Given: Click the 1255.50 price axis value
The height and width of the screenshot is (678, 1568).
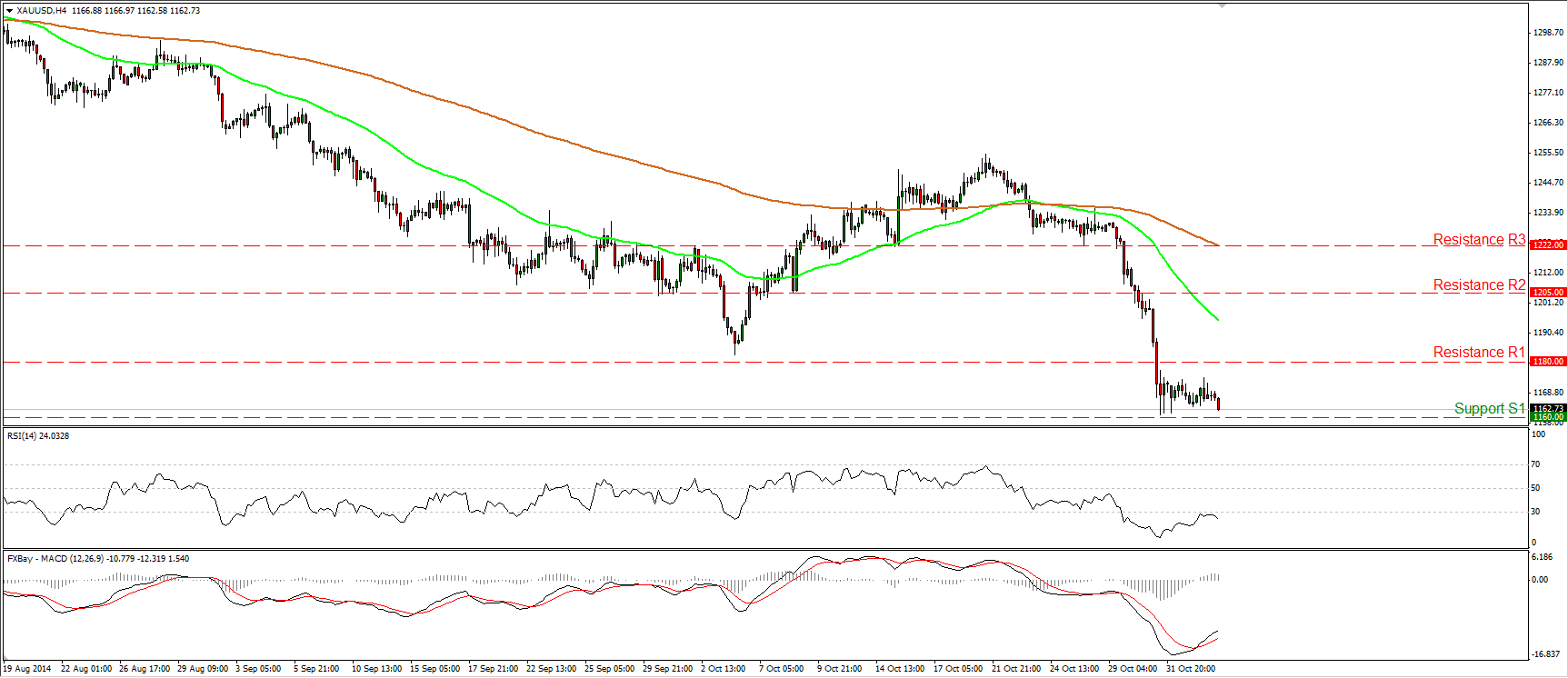Looking at the screenshot, I should (x=1548, y=153).
